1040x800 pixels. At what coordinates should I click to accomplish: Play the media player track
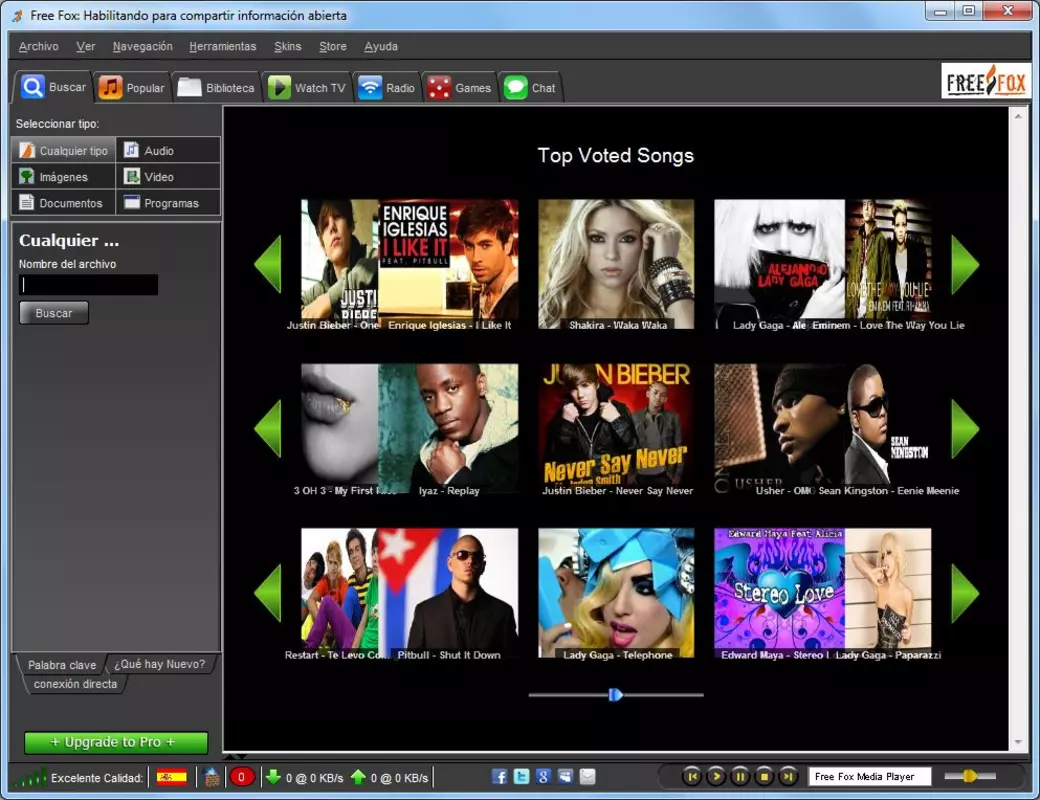716,776
